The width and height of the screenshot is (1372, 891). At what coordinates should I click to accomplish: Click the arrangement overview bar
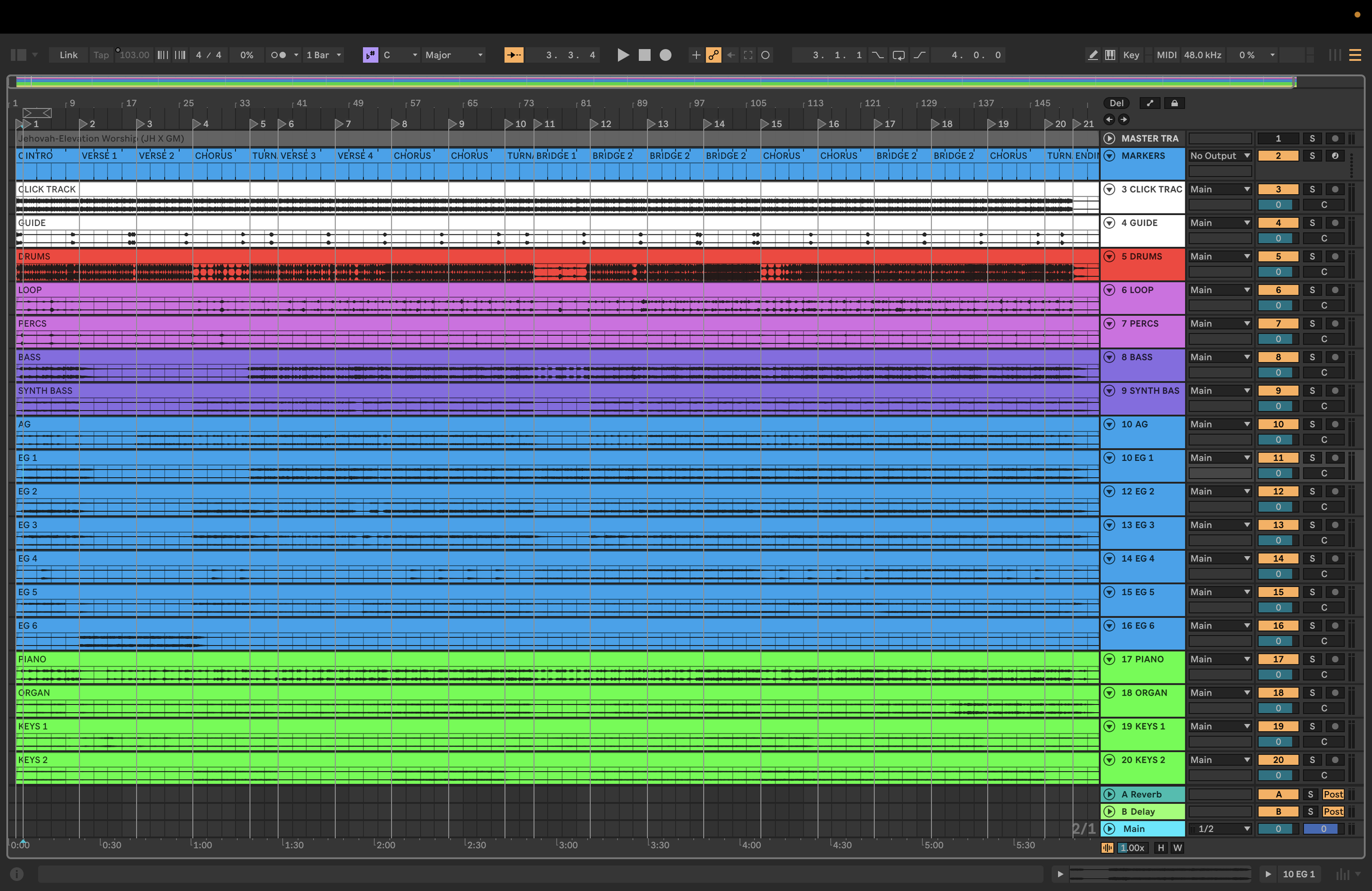click(653, 82)
